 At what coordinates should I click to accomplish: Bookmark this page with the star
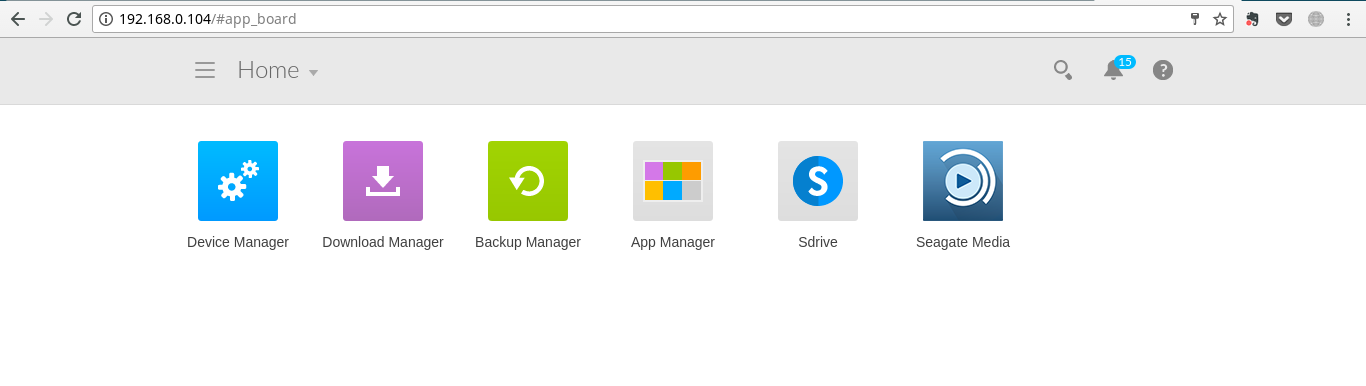pyautogui.click(x=1220, y=19)
